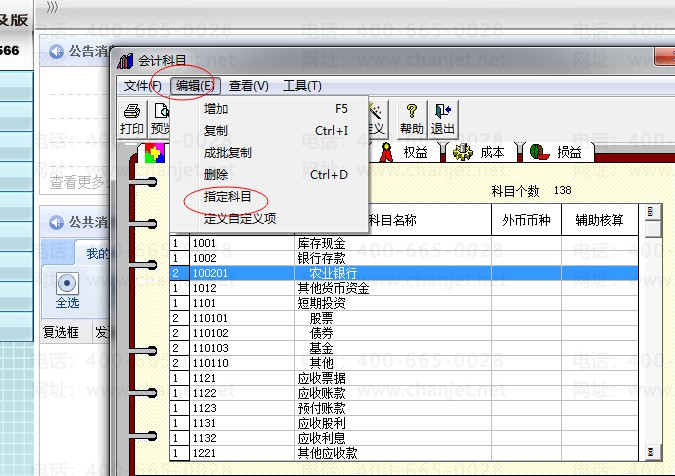
Task: Click the 退出 exit door icon
Action: point(443,111)
